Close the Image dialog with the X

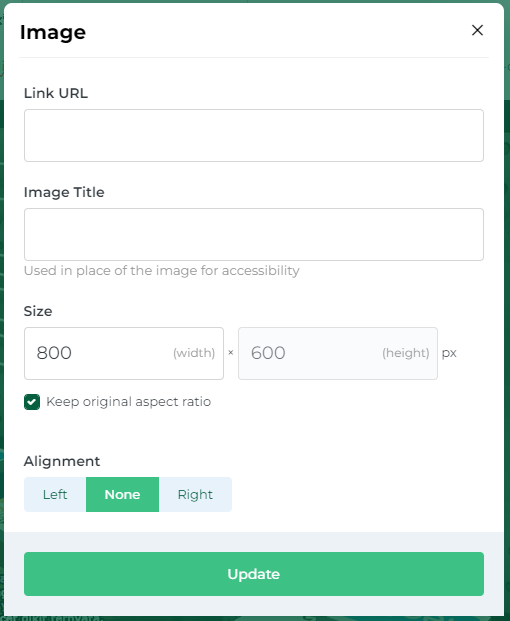477,30
